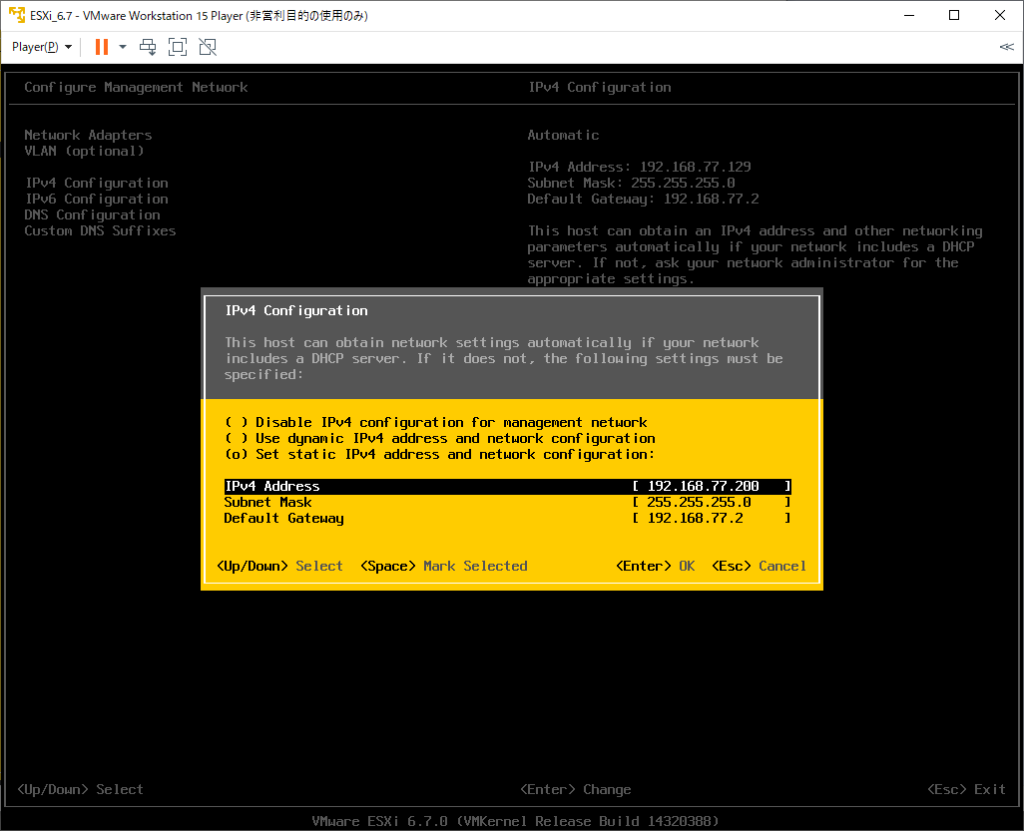Click Send Ctrl+Alt+Del toolbar icon
The width and height of the screenshot is (1024, 831).
click(148, 47)
